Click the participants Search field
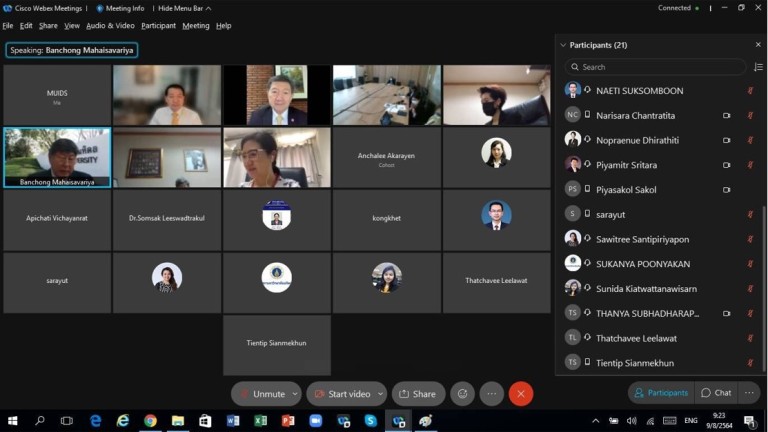The image size is (768, 432). (x=655, y=67)
